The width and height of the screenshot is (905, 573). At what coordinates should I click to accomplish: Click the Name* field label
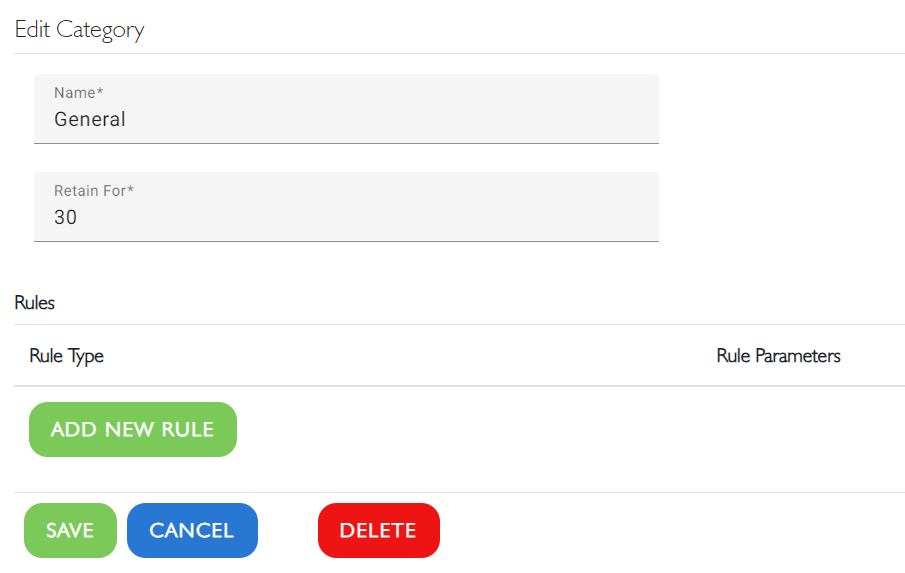pyautogui.click(x=78, y=92)
